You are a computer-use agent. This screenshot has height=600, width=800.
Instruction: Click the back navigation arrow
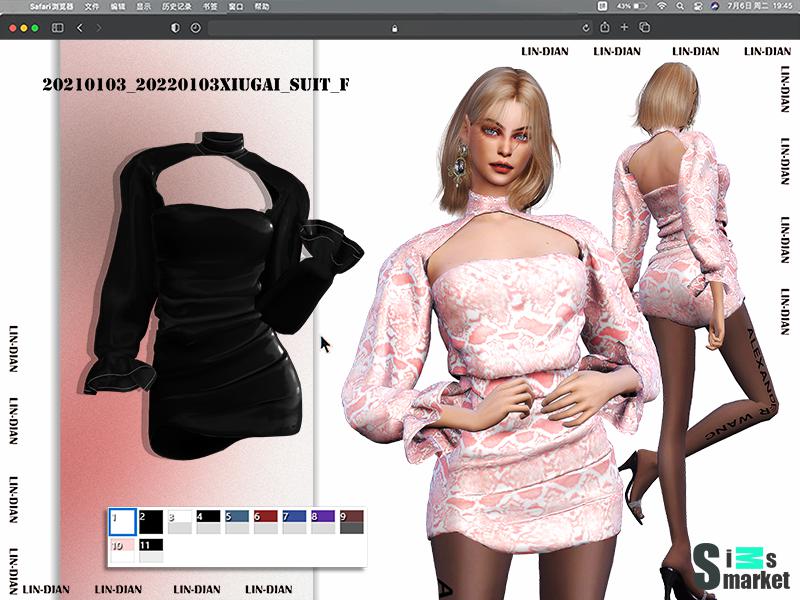point(80,28)
